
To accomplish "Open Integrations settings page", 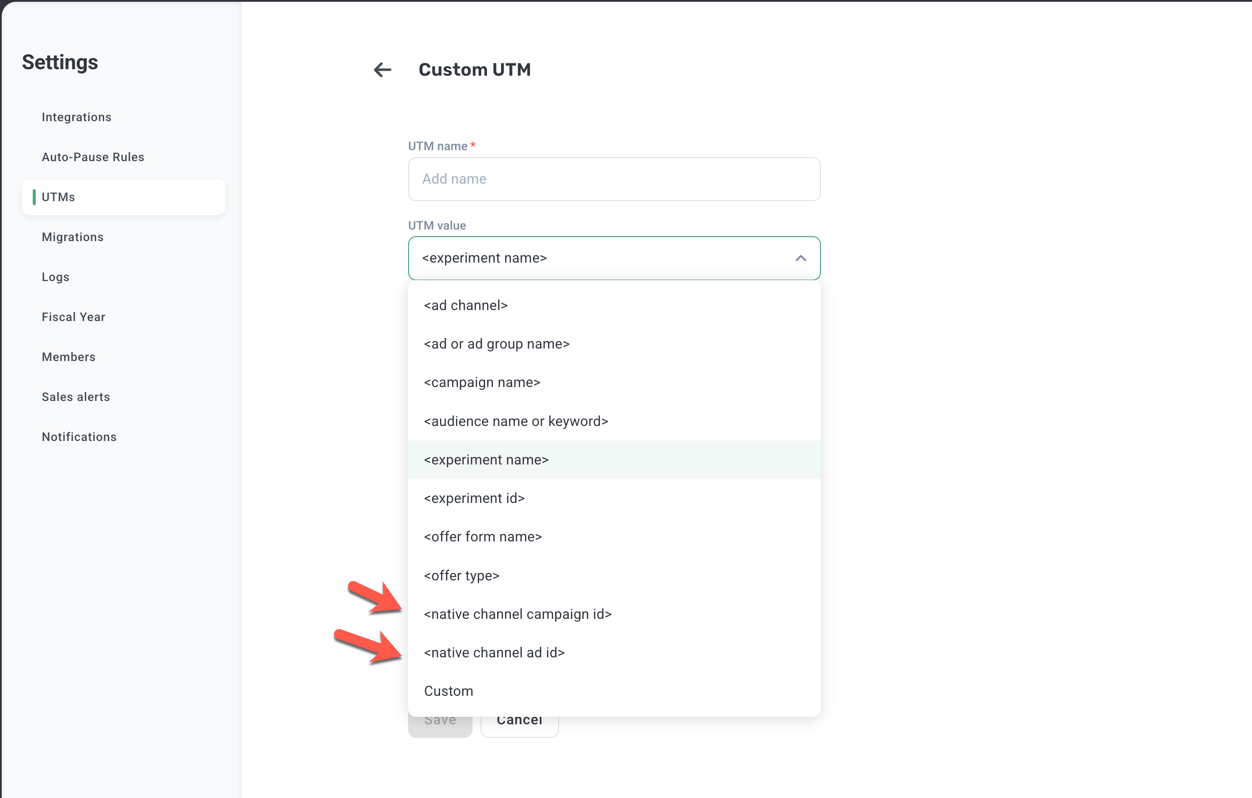I will [x=77, y=117].
